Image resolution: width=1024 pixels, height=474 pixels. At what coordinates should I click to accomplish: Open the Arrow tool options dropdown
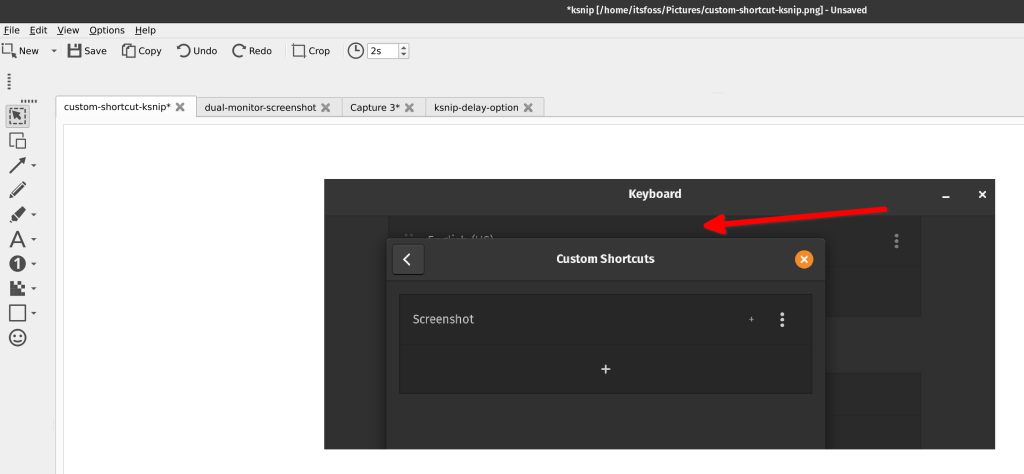[x=34, y=166]
